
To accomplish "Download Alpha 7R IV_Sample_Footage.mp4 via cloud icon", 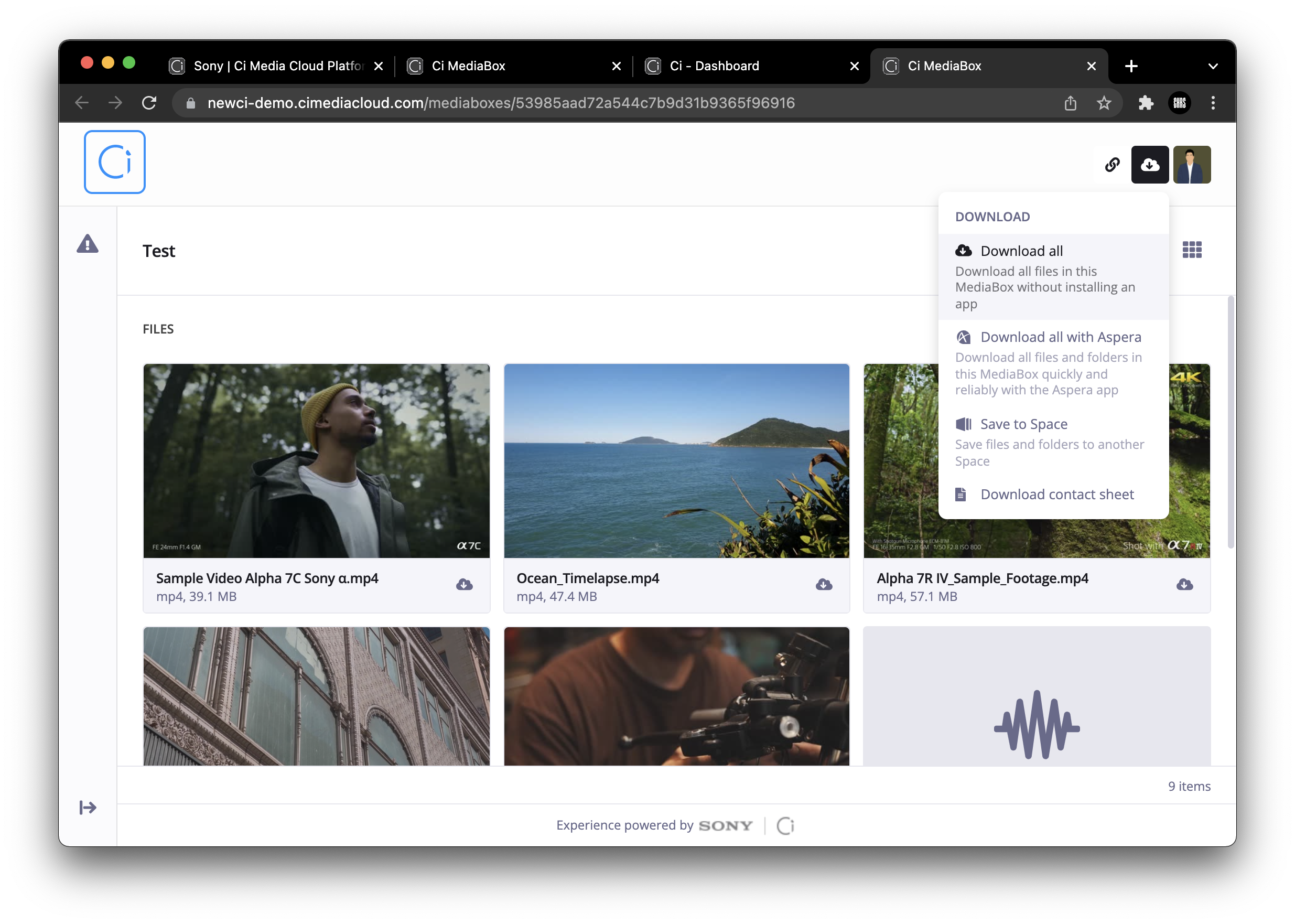I will 1184,584.
